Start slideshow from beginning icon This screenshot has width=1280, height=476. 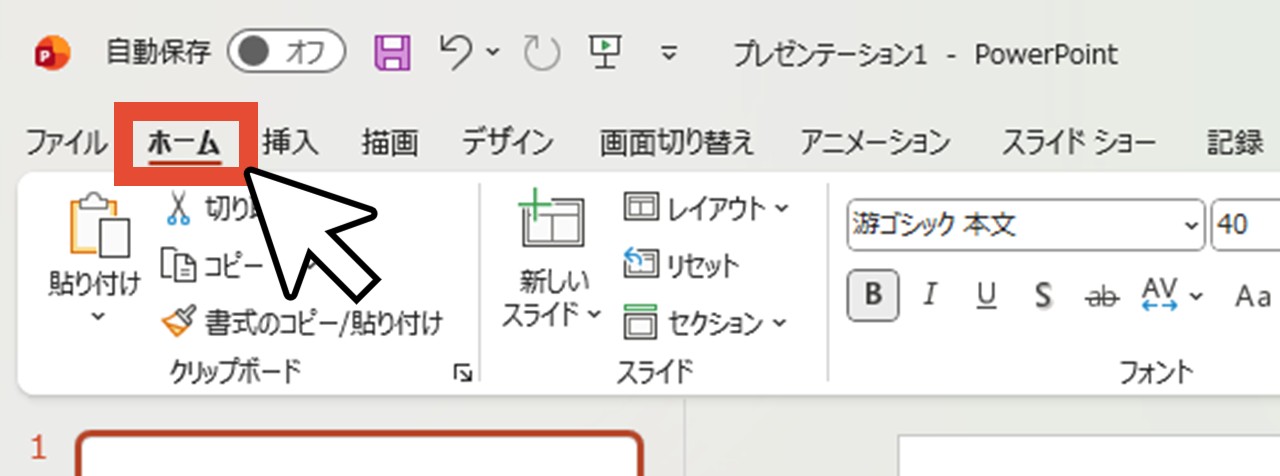pos(604,52)
